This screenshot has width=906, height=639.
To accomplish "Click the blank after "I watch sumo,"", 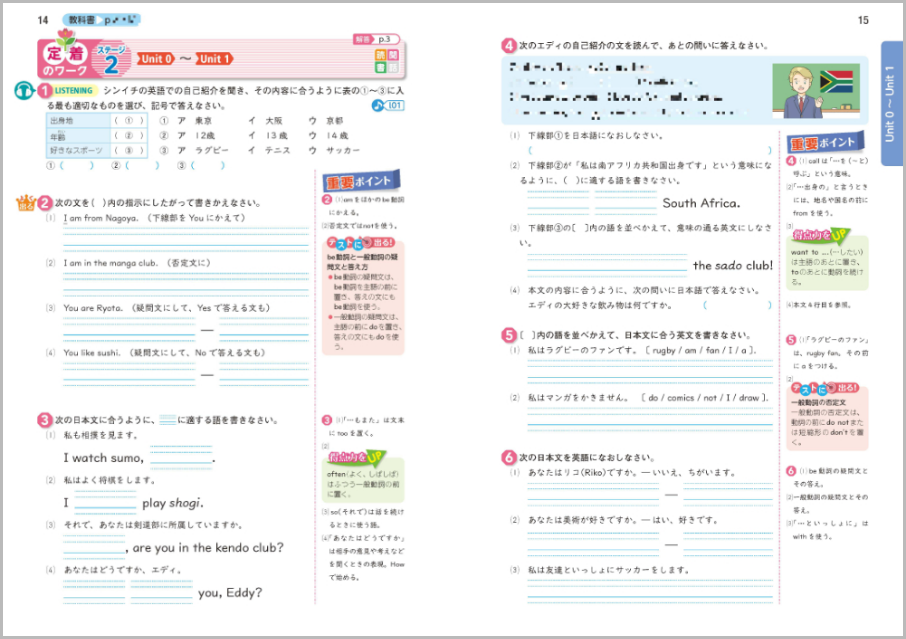I will (x=181, y=456).
